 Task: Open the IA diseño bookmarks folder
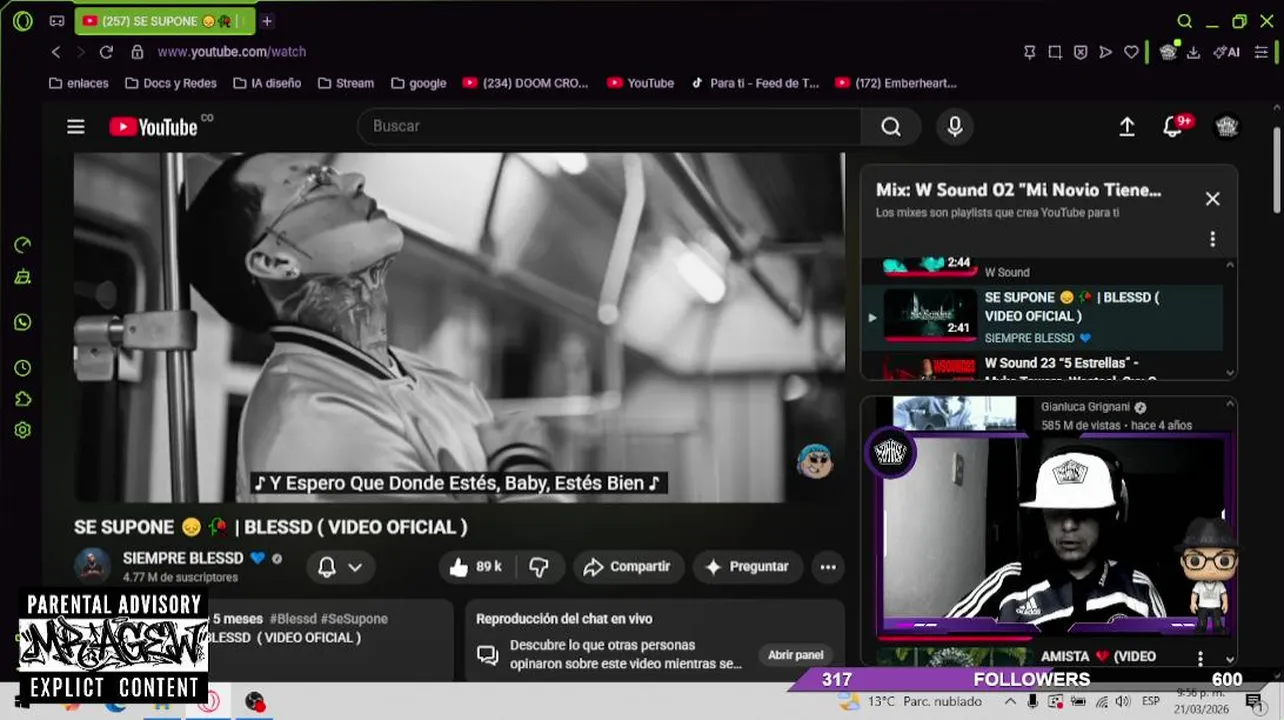click(x=266, y=83)
